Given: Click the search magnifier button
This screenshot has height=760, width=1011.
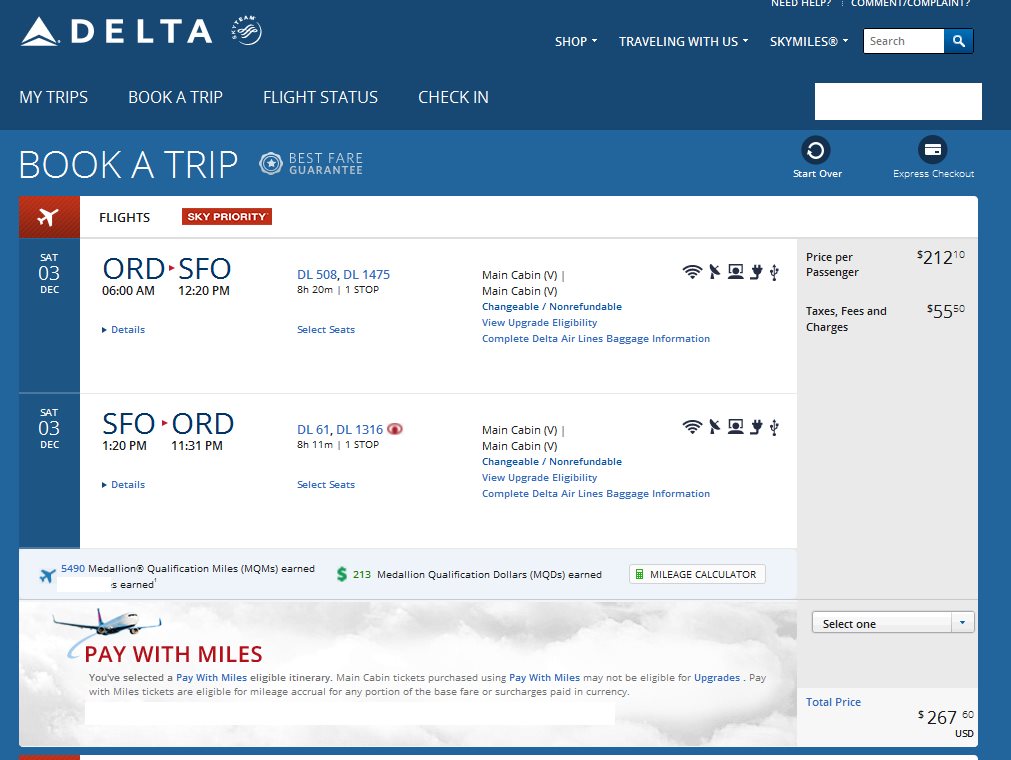Looking at the screenshot, I should [958, 41].
